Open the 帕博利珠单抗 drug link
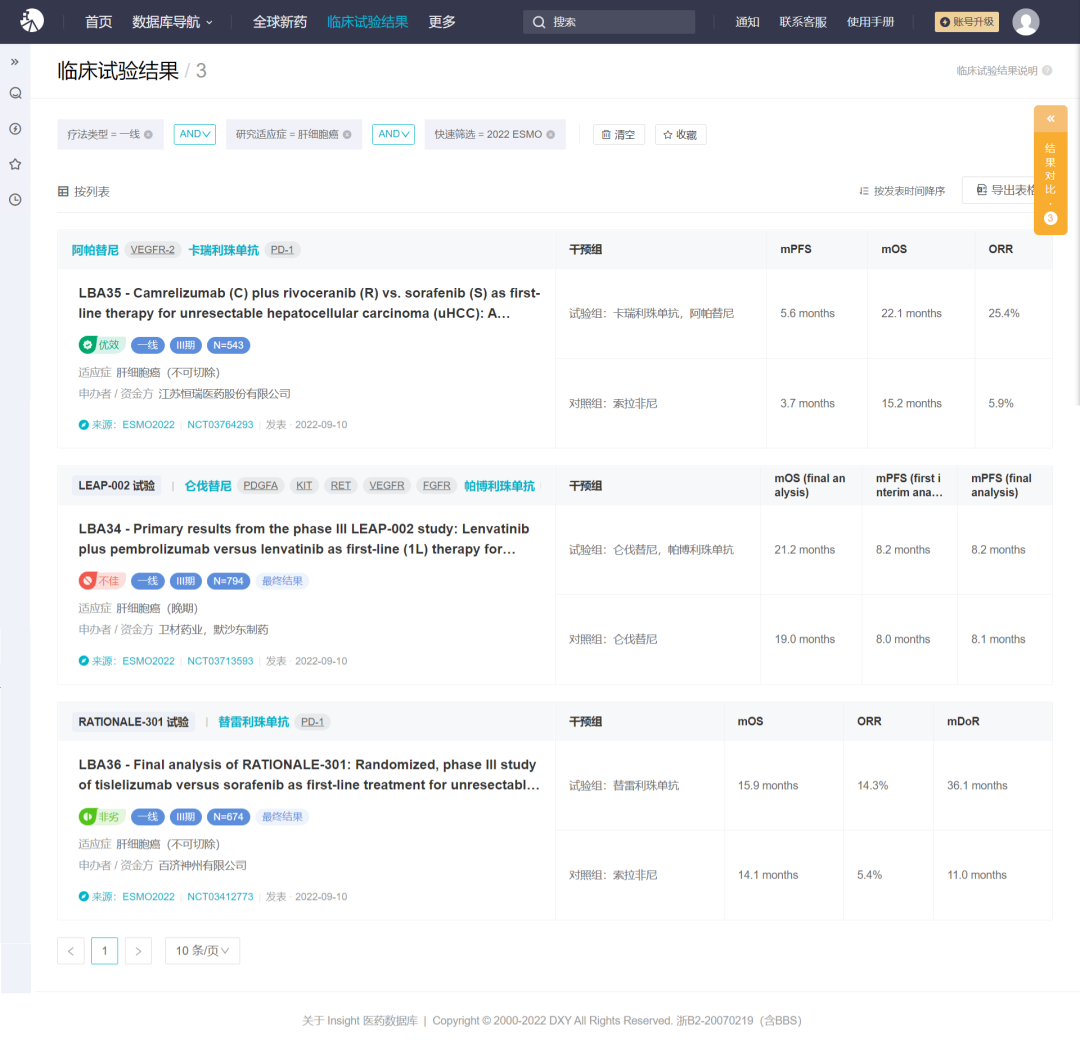 tap(499, 486)
